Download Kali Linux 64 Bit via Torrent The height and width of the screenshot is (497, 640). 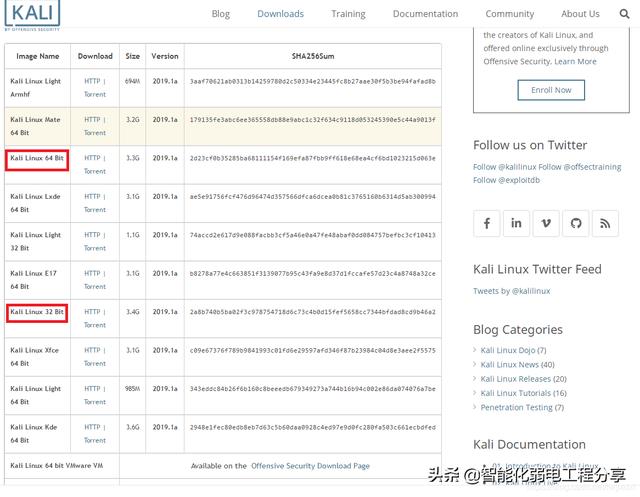pos(95,171)
